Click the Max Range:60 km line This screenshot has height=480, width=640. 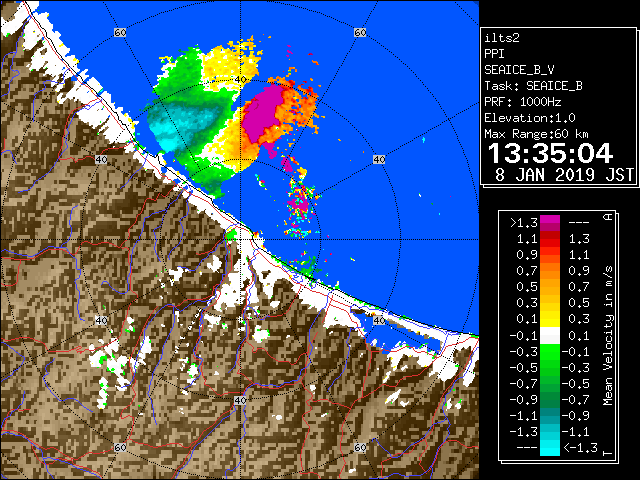click(x=536, y=134)
